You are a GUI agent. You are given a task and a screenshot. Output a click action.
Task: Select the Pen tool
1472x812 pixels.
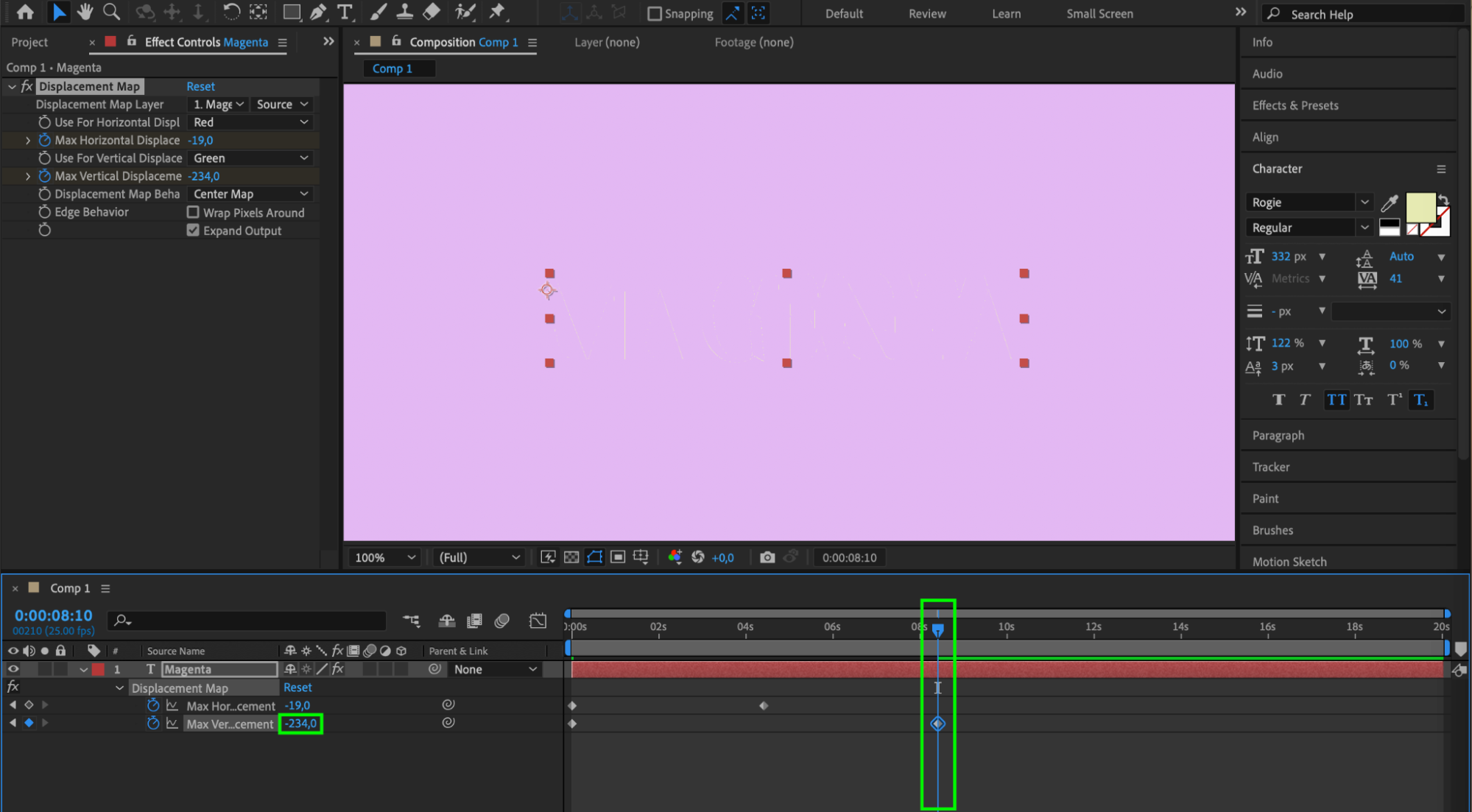pyautogui.click(x=318, y=12)
